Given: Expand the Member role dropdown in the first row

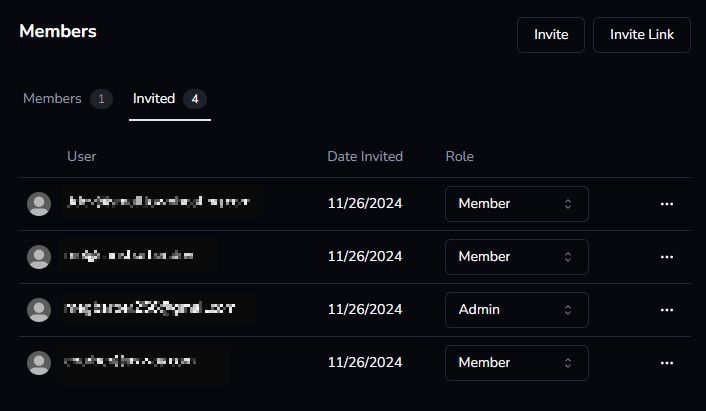Looking at the screenshot, I should tap(516, 204).
